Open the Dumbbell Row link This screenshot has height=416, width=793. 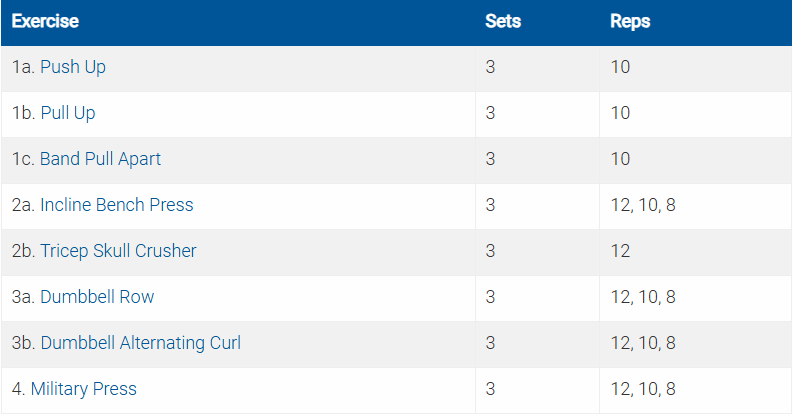point(97,298)
